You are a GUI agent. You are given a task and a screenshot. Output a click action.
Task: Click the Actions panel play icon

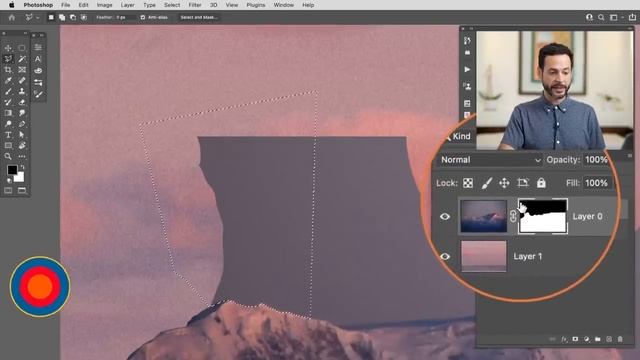click(467, 69)
